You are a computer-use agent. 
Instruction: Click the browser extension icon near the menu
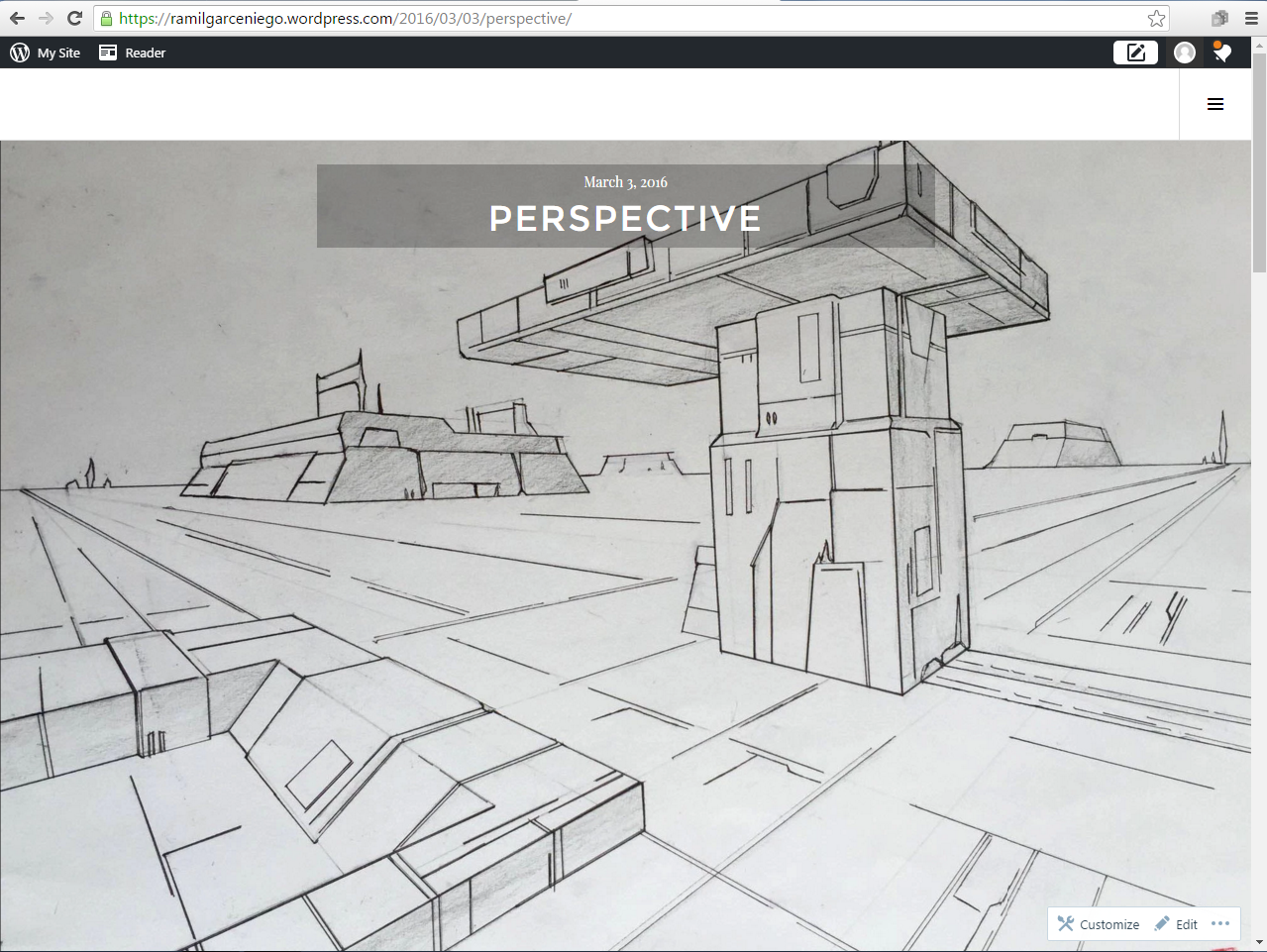pos(1218,18)
